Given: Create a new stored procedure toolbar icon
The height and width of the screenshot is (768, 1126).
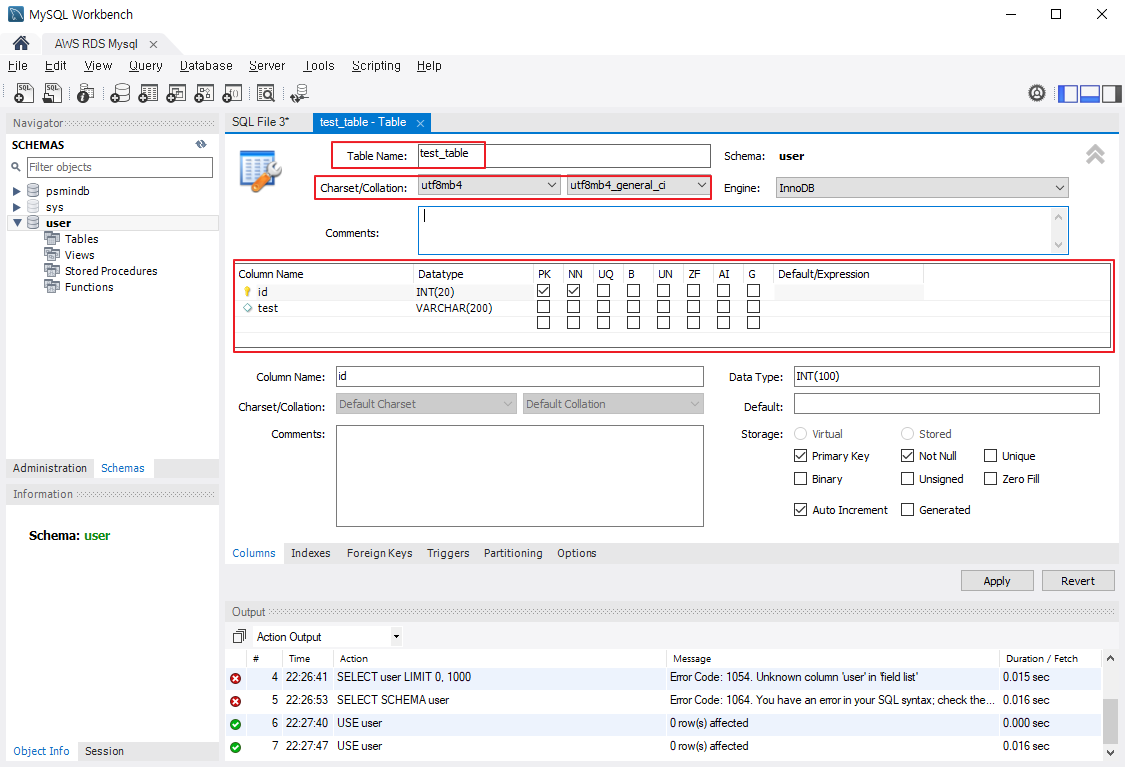Looking at the screenshot, I should pos(204,93).
